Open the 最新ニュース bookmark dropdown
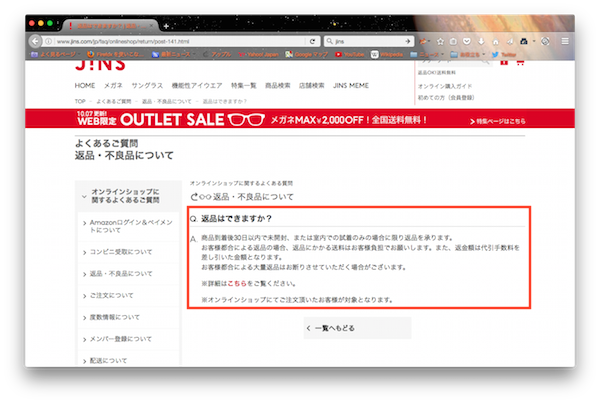 click(x=174, y=54)
